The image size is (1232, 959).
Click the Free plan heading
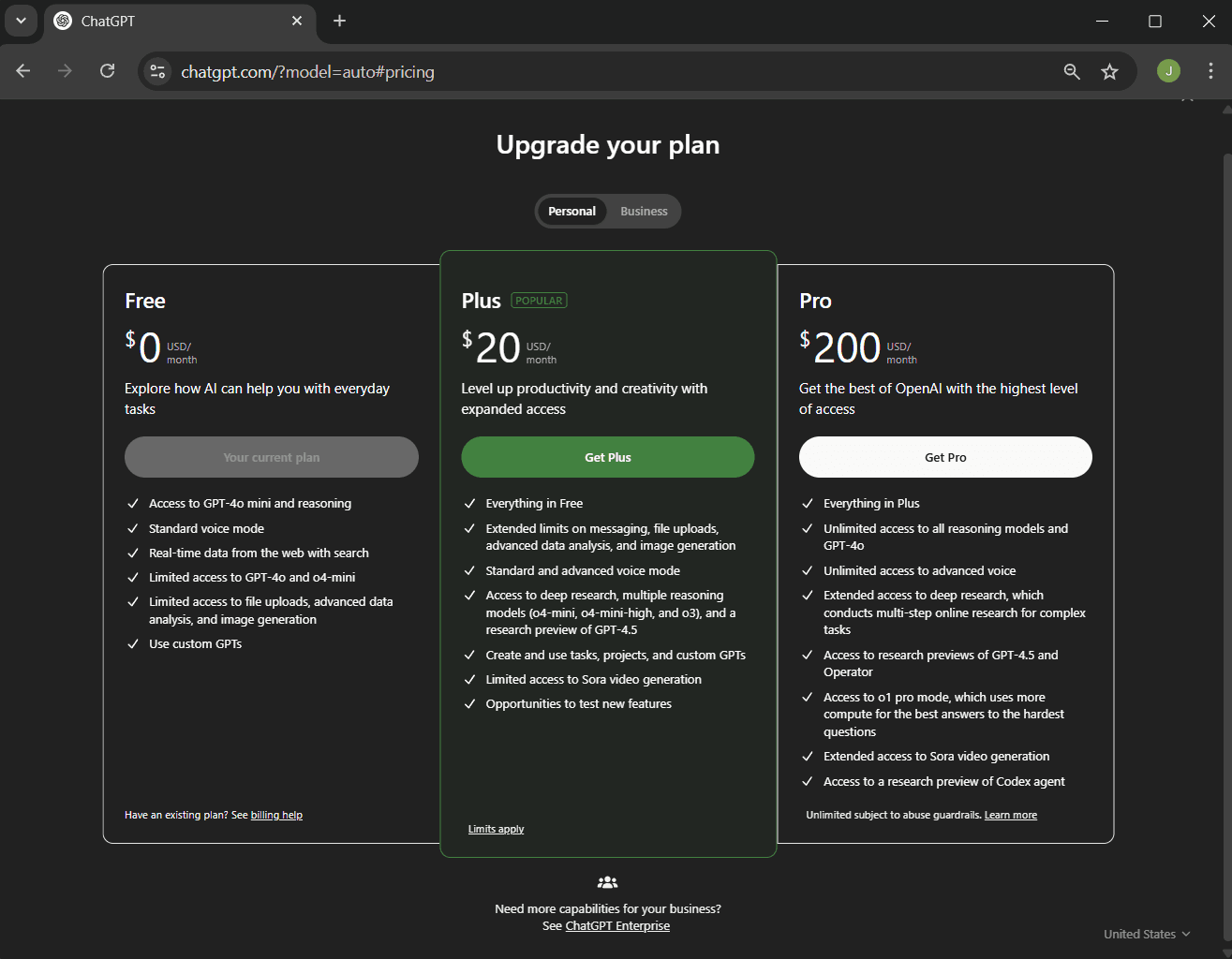[145, 301]
